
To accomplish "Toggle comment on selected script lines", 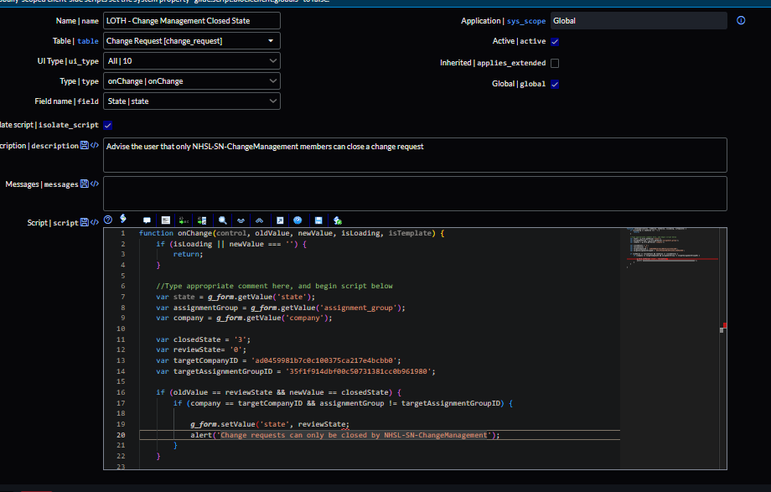I will [x=147, y=220].
